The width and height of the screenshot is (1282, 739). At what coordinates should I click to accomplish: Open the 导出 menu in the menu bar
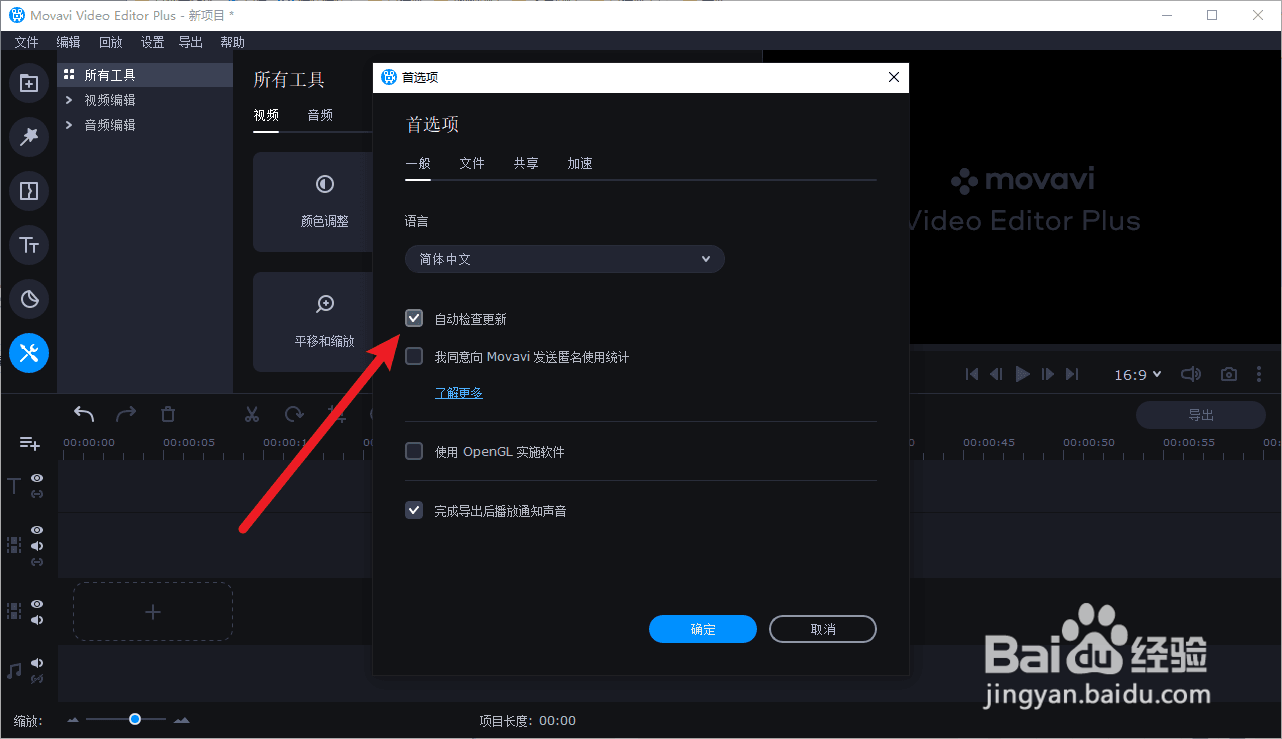coord(190,42)
